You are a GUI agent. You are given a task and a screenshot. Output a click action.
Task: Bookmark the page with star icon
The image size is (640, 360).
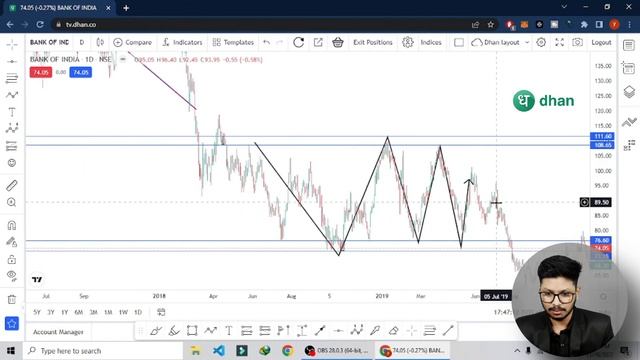tap(491, 24)
